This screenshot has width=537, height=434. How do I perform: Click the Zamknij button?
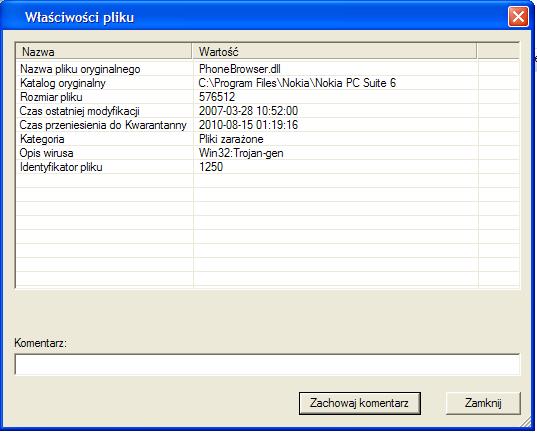click(x=483, y=403)
